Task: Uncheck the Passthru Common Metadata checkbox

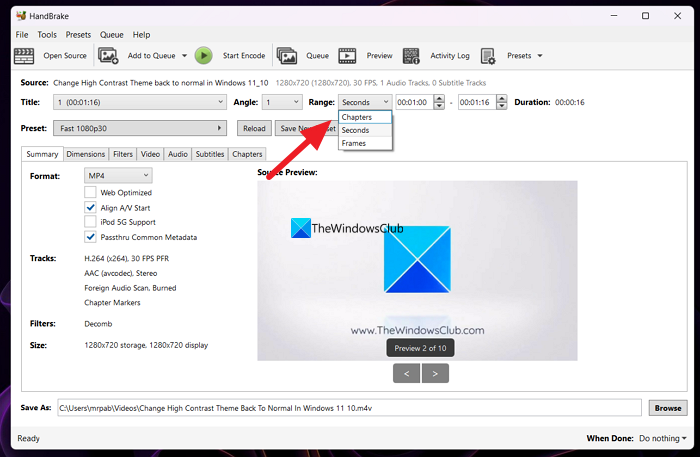Action: (x=90, y=237)
